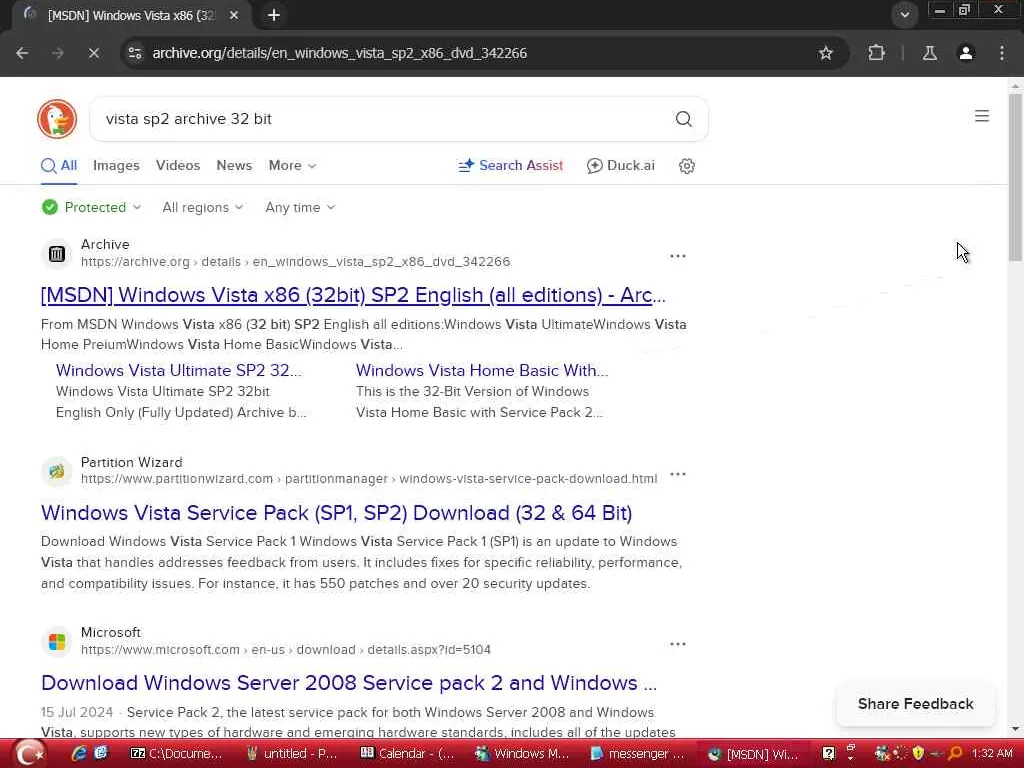
Task: Open [MSDN] Windows Vista x86 SP2 English link
Action: coord(353,295)
